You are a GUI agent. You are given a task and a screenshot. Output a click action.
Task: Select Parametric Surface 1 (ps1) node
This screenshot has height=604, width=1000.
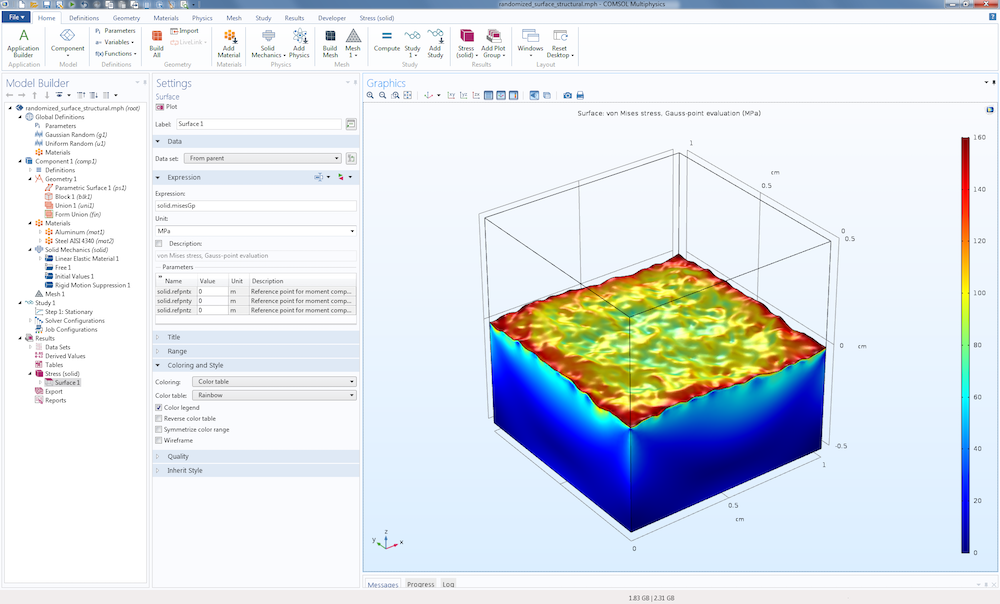coord(85,188)
